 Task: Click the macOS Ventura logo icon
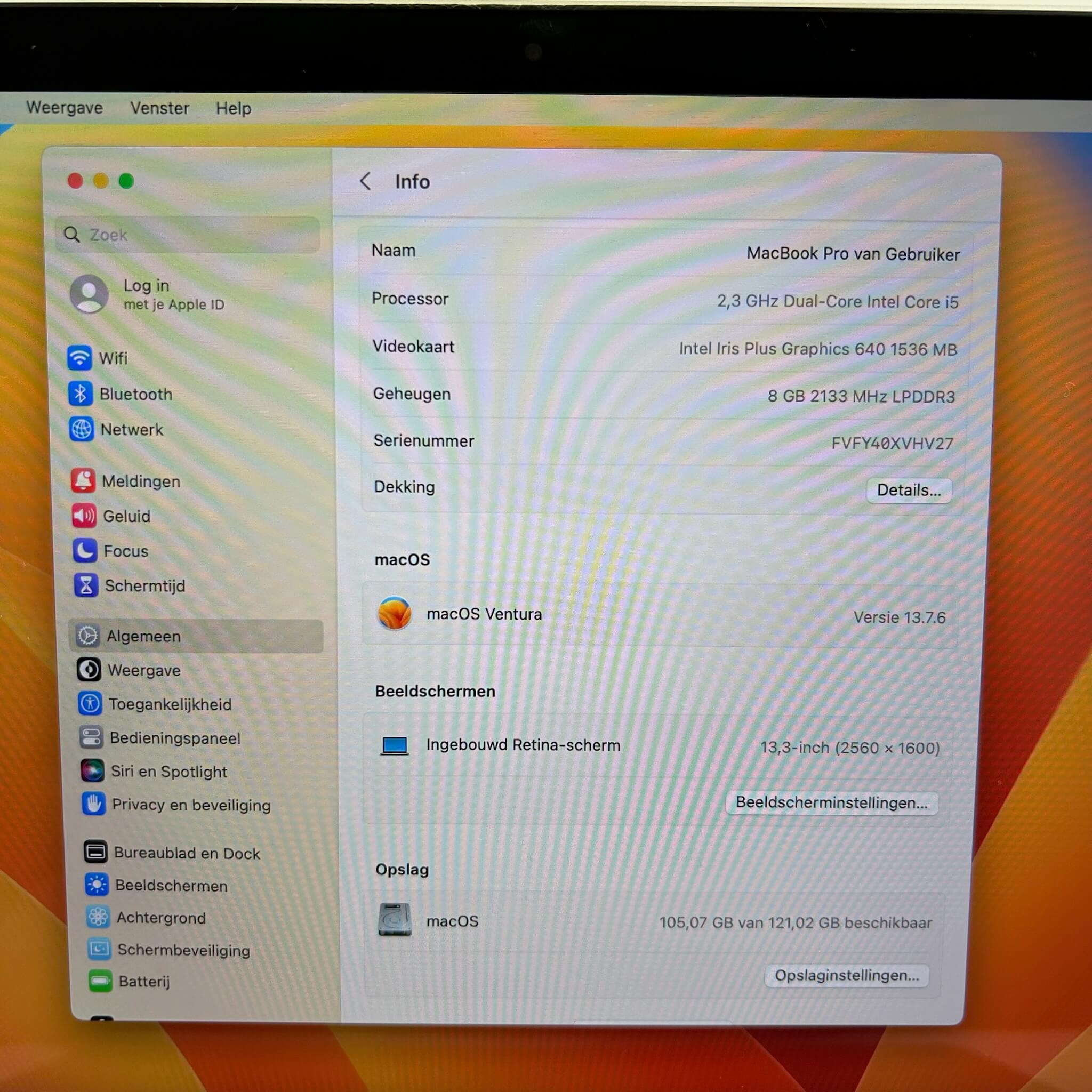[395, 613]
